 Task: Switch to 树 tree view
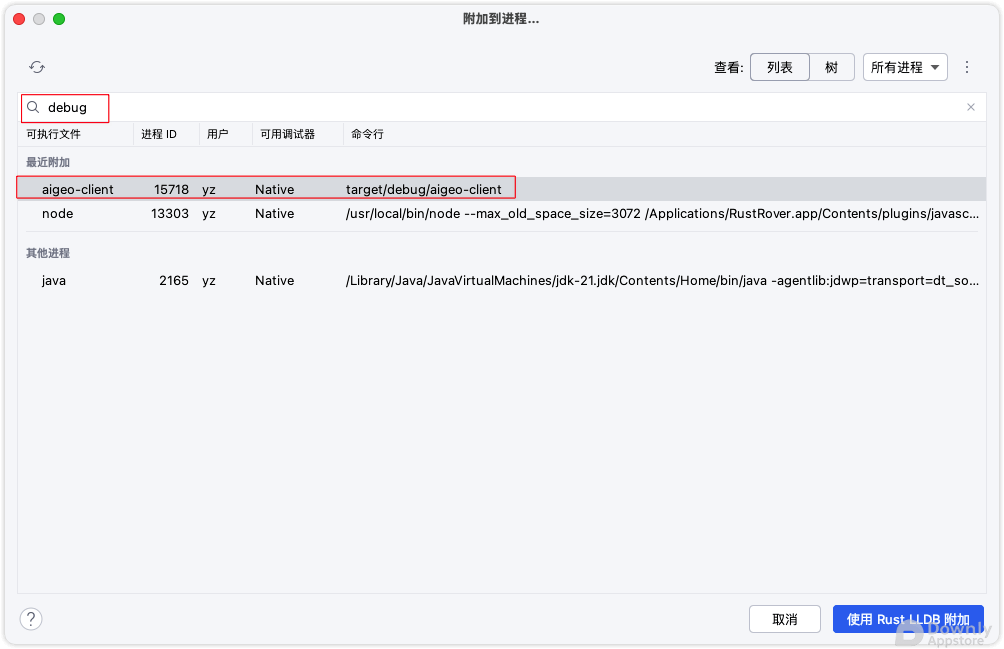[831, 67]
